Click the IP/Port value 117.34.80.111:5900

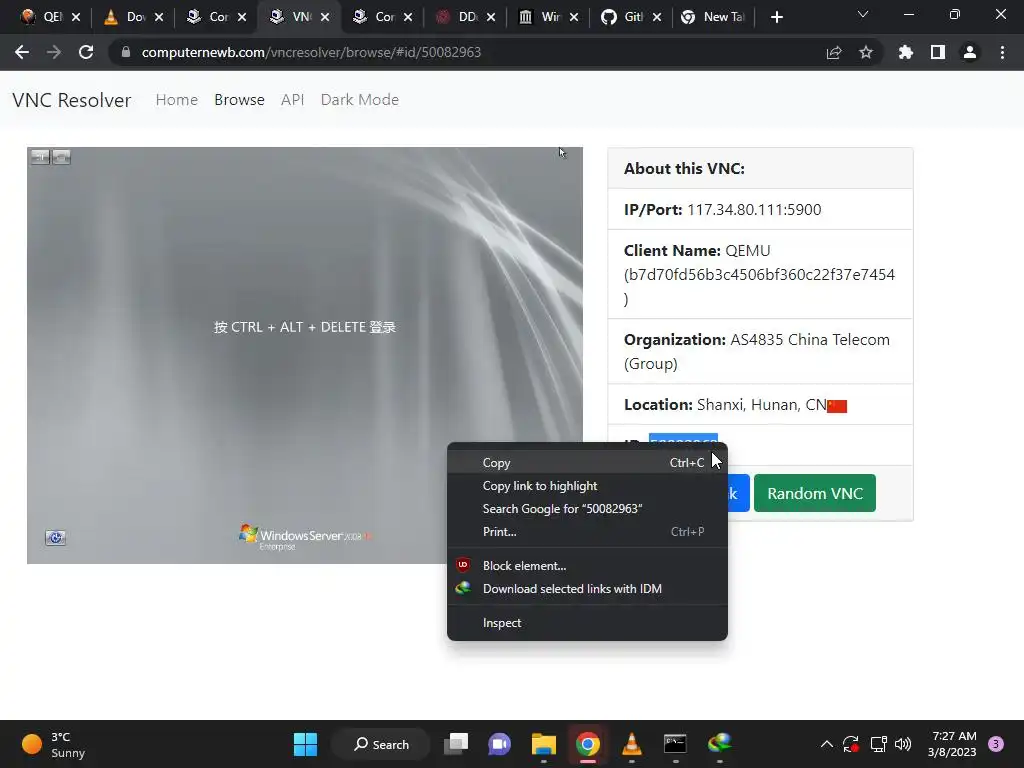[754, 210]
